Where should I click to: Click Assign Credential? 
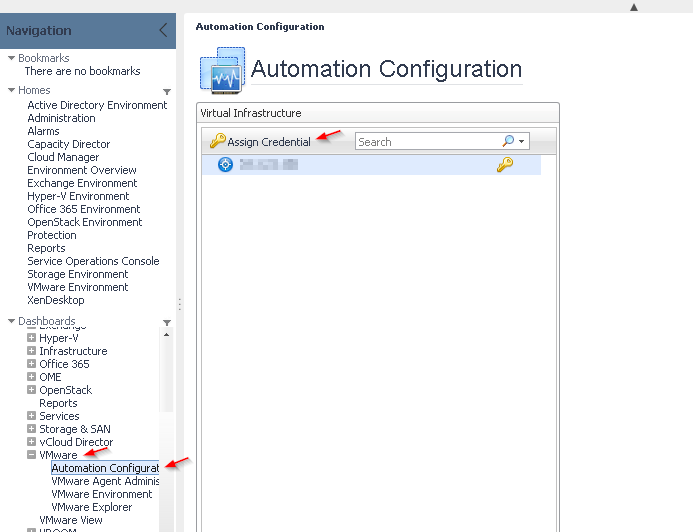click(x=269, y=142)
